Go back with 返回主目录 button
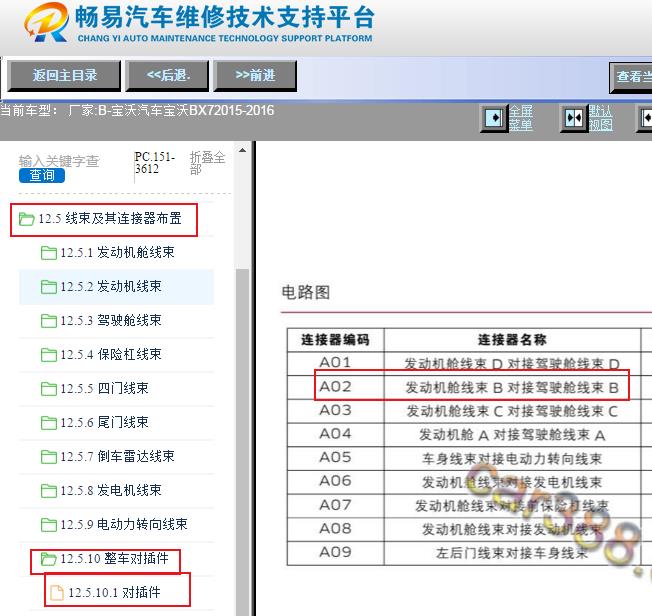 coord(64,76)
